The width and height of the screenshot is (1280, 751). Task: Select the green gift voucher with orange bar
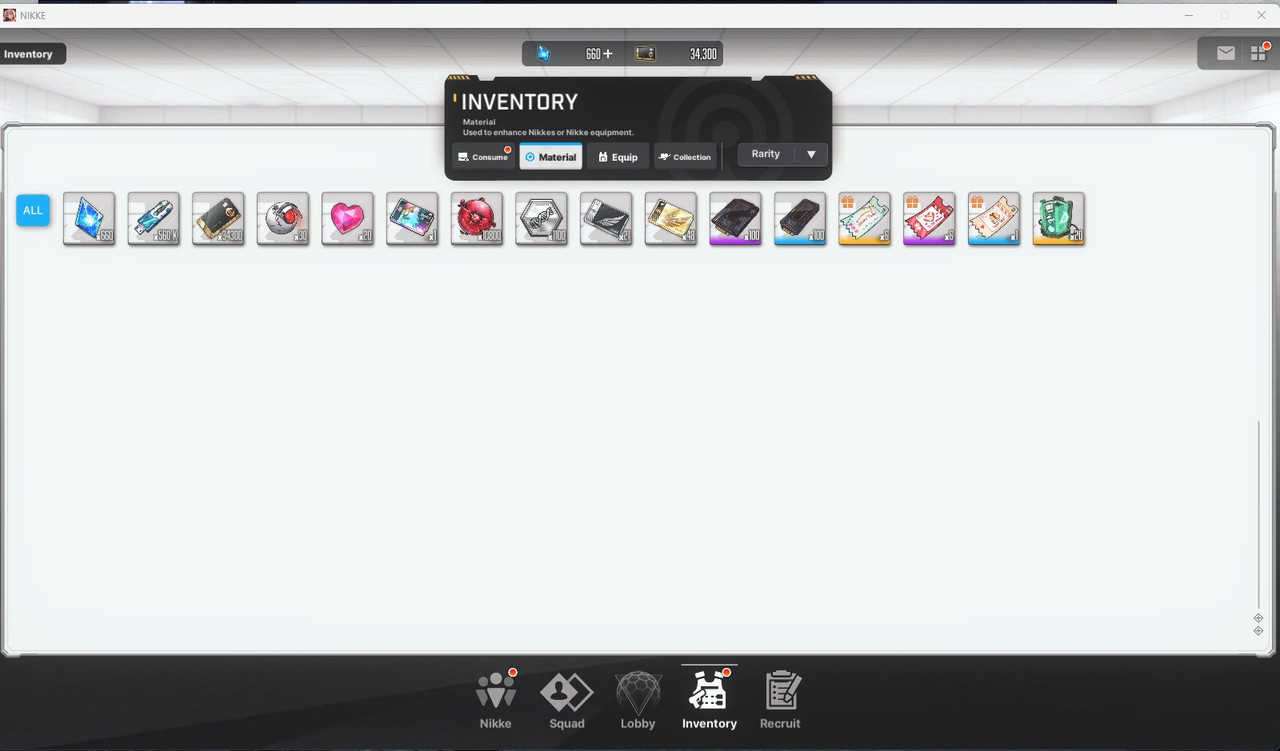pyautogui.click(x=865, y=219)
